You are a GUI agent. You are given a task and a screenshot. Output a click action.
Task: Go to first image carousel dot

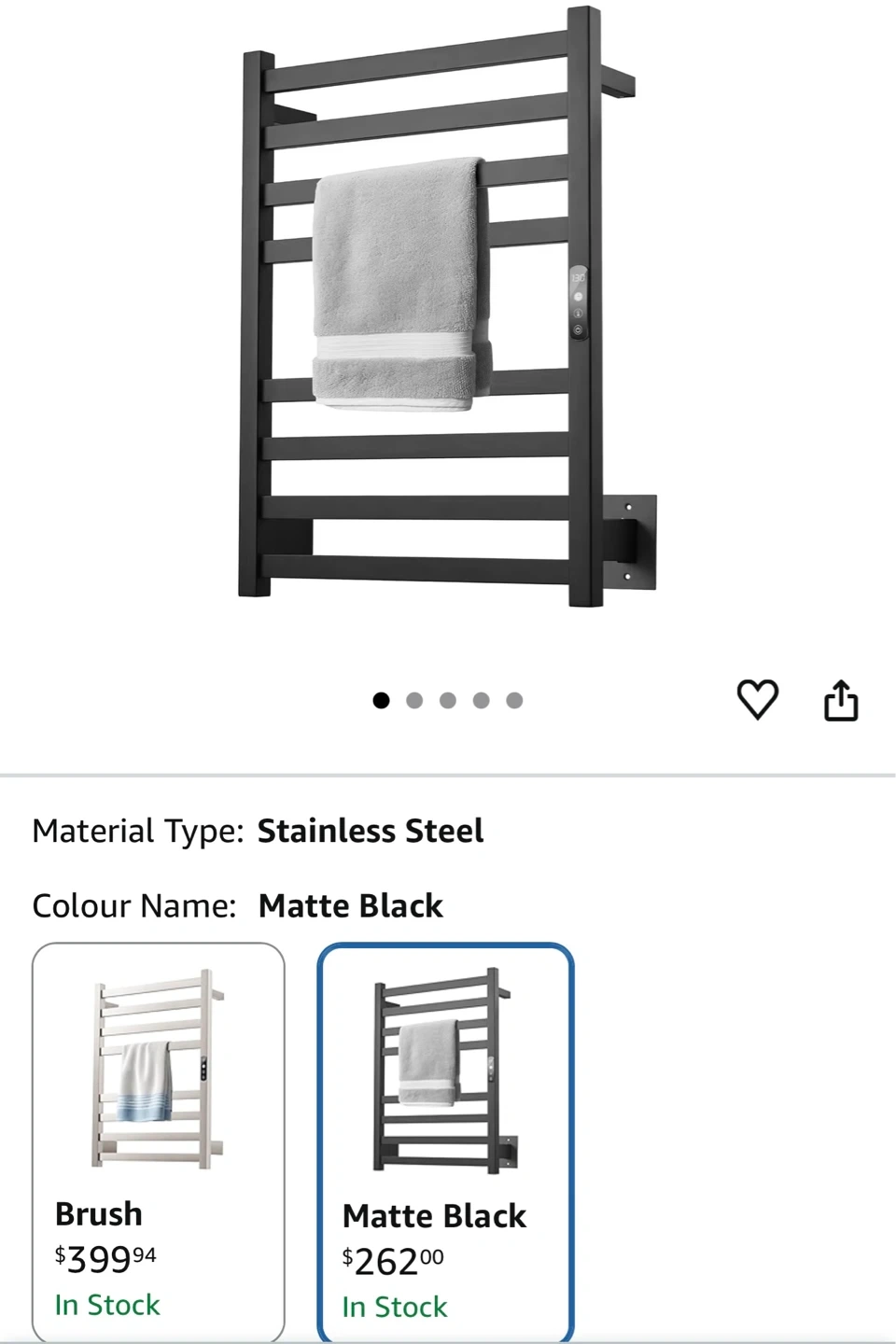381,700
